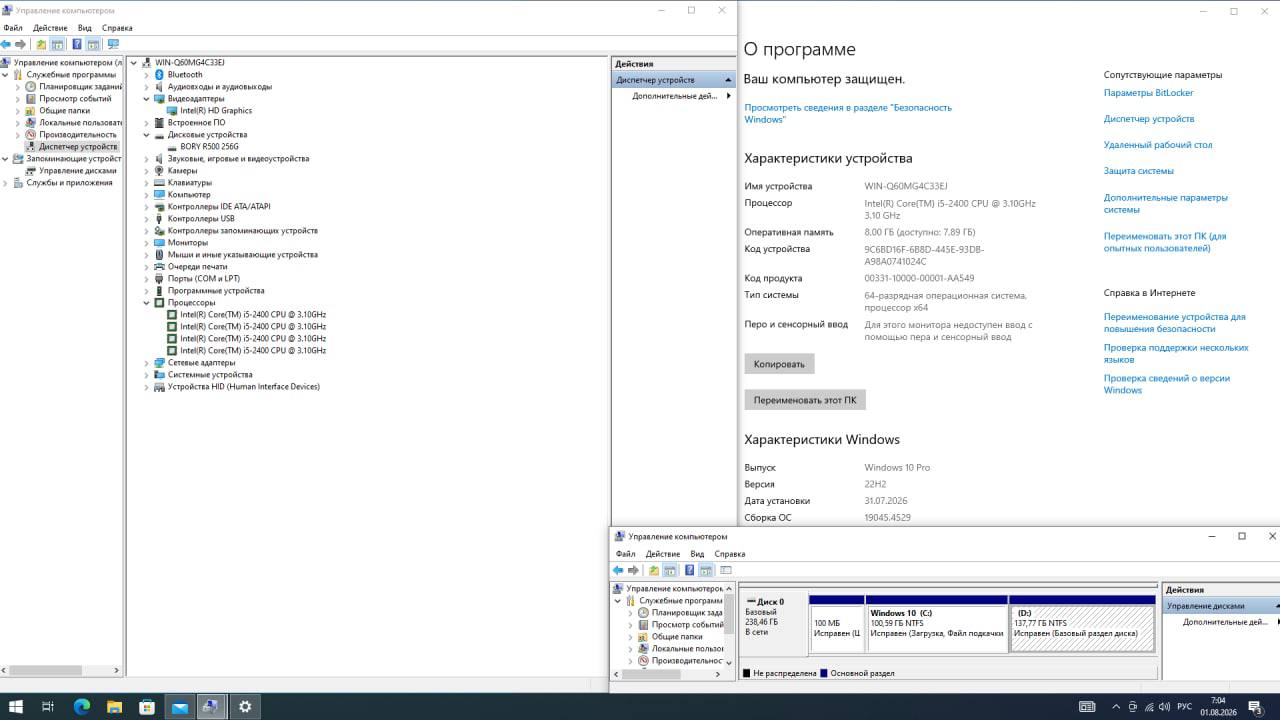1280x720 pixels.
Task: Click Диспетчер устройств link under related settings
Action: pos(1149,119)
